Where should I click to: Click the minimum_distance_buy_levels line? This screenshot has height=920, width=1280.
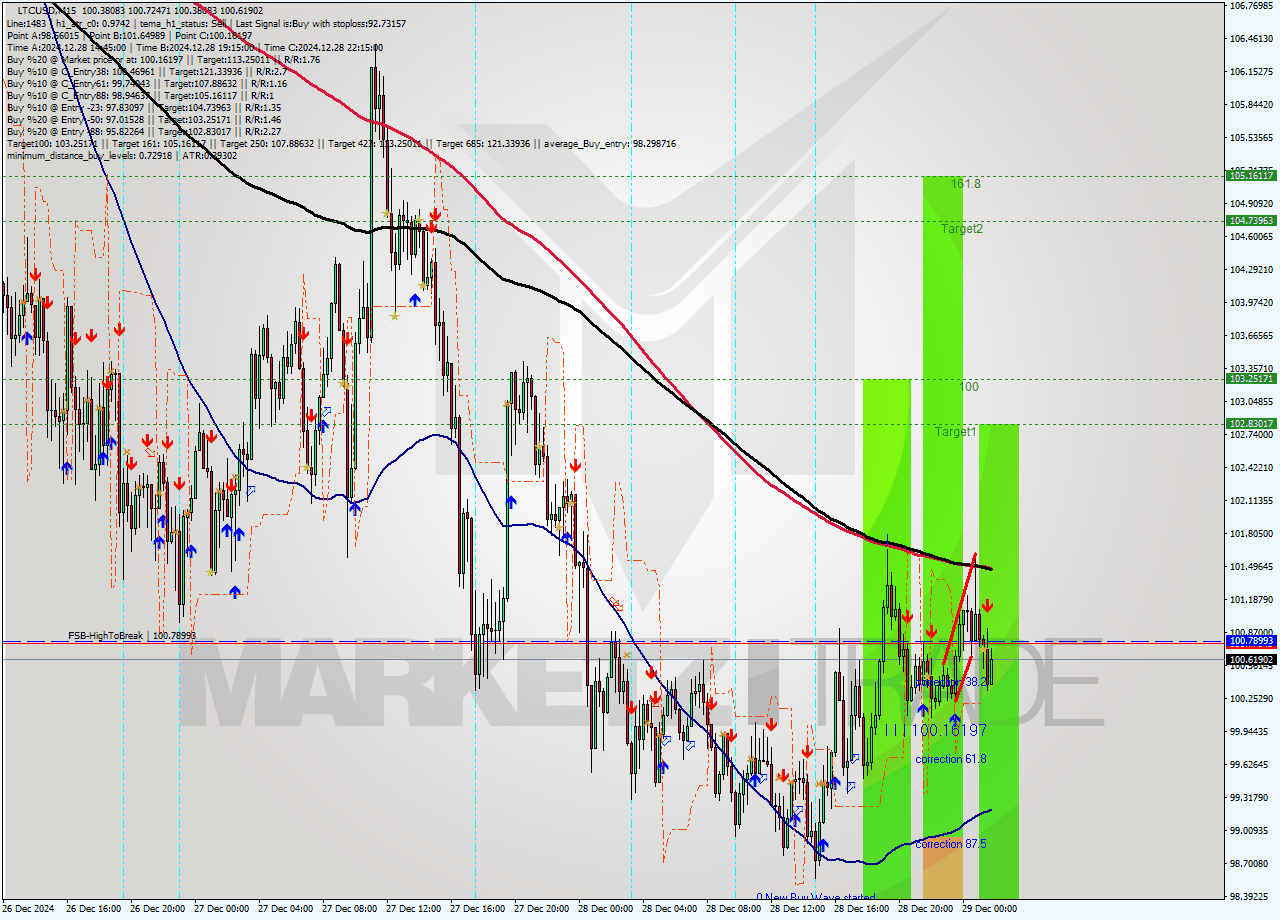(122, 156)
